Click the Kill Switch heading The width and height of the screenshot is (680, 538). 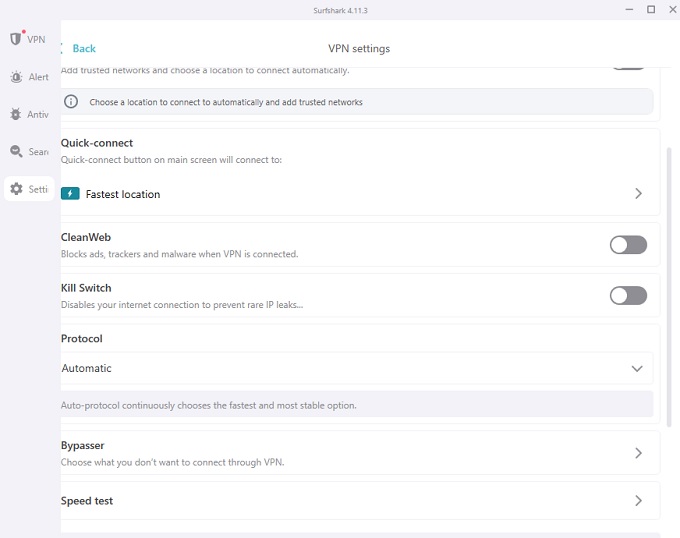pyautogui.click(x=86, y=288)
